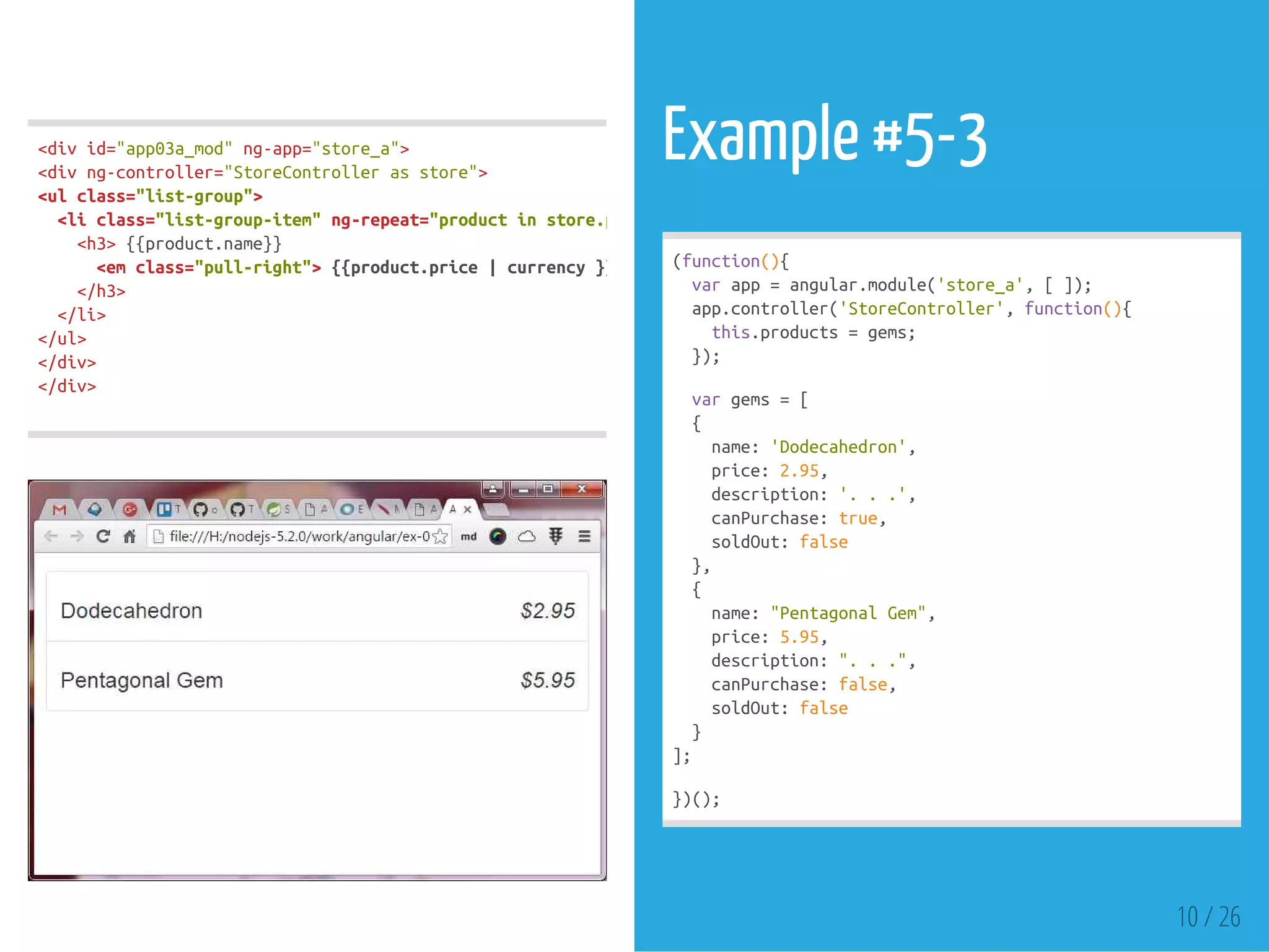
Task: Open the round gauge extension icon
Action: [498, 536]
